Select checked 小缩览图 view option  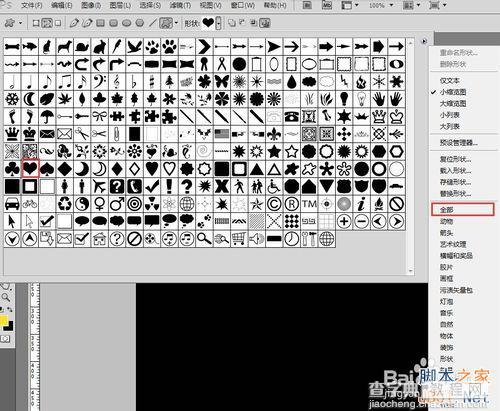(452, 92)
